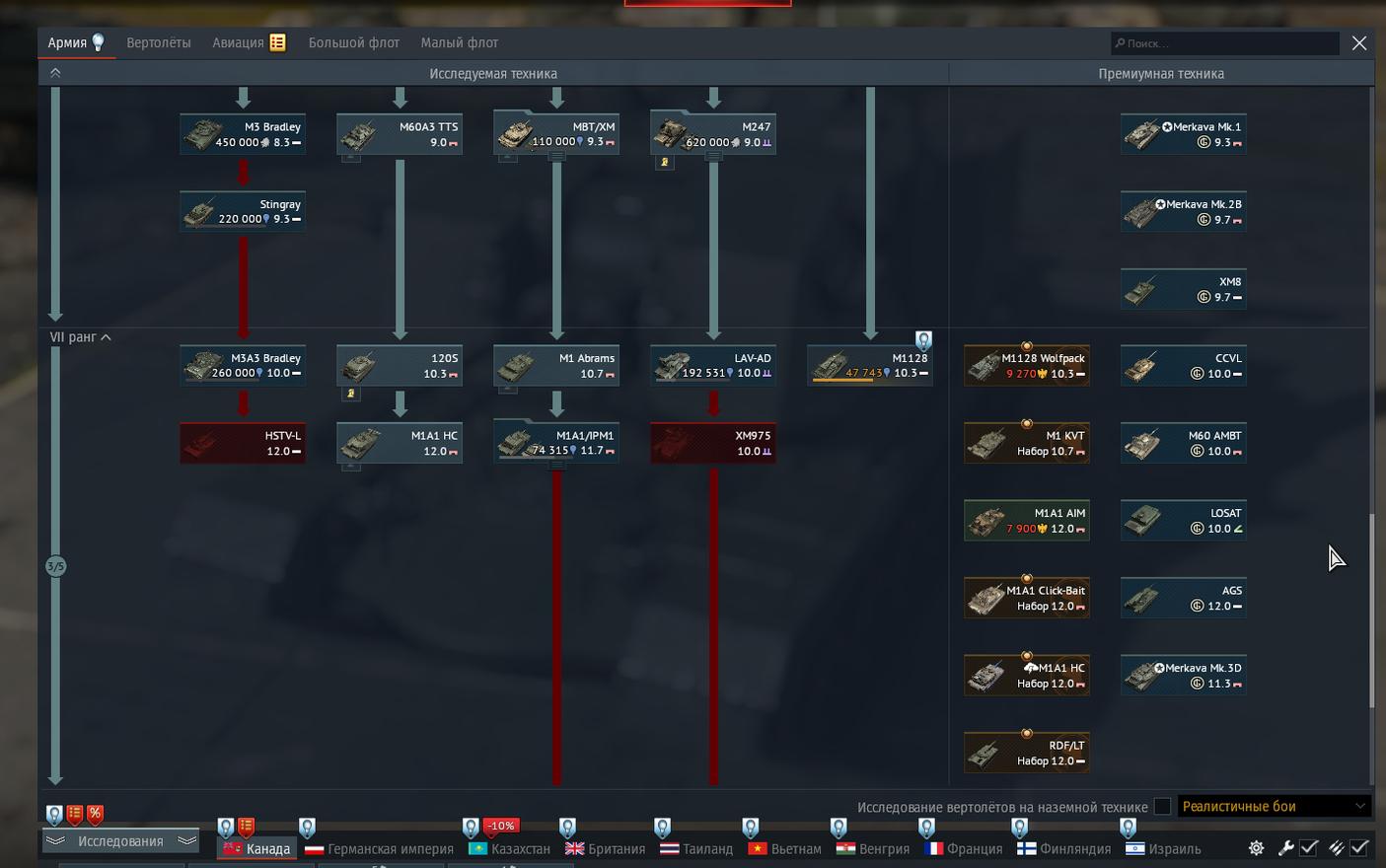Select the M247 anti-air vehicle

[712, 134]
